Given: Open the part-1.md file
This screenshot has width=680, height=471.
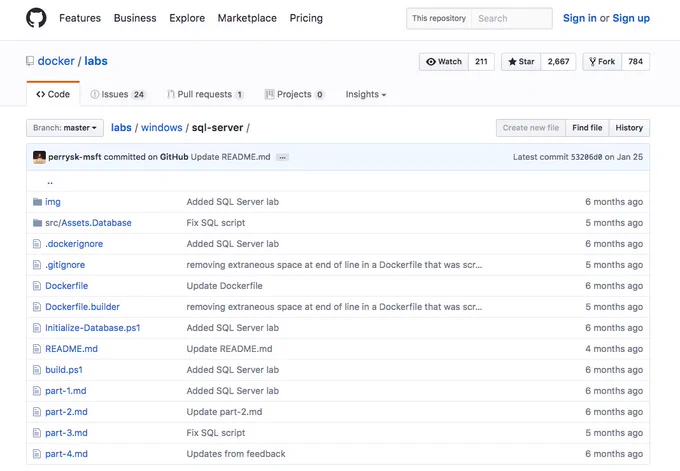Looking at the screenshot, I should pos(65,391).
